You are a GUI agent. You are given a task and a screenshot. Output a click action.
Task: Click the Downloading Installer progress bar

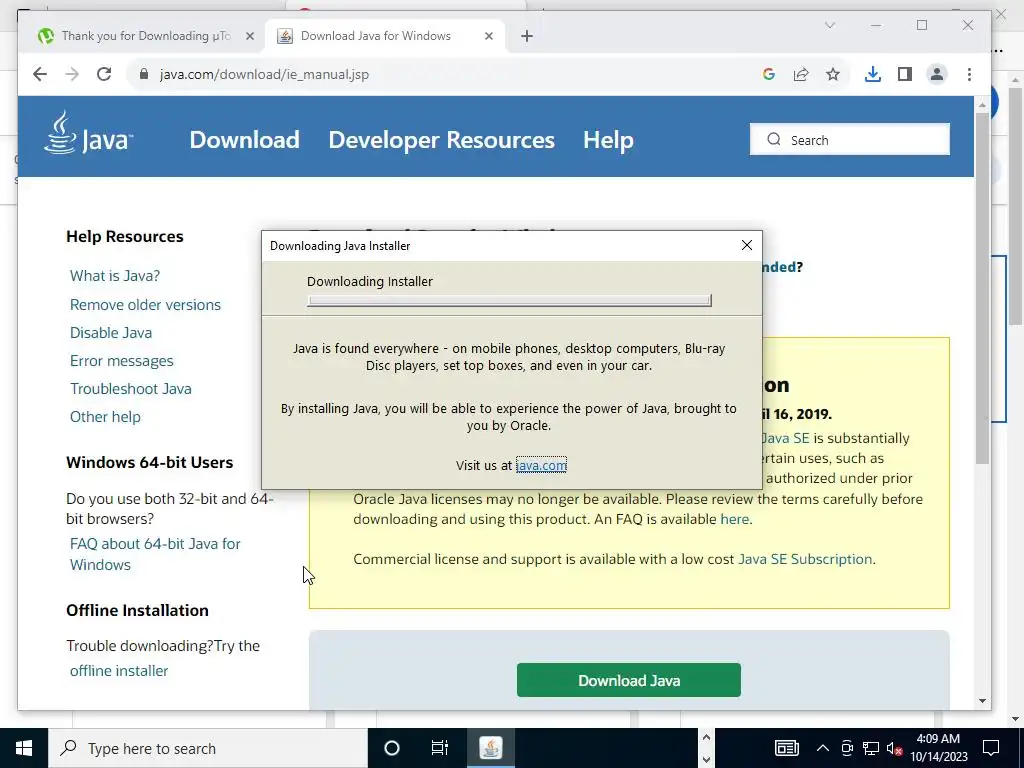point(509,300)
